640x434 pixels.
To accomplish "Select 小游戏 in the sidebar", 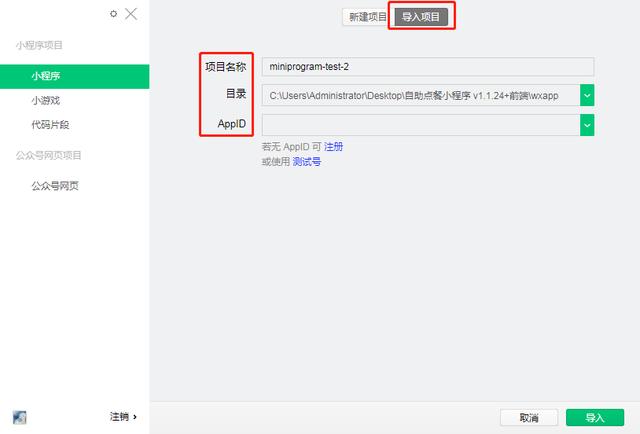I will pos(46,100).
